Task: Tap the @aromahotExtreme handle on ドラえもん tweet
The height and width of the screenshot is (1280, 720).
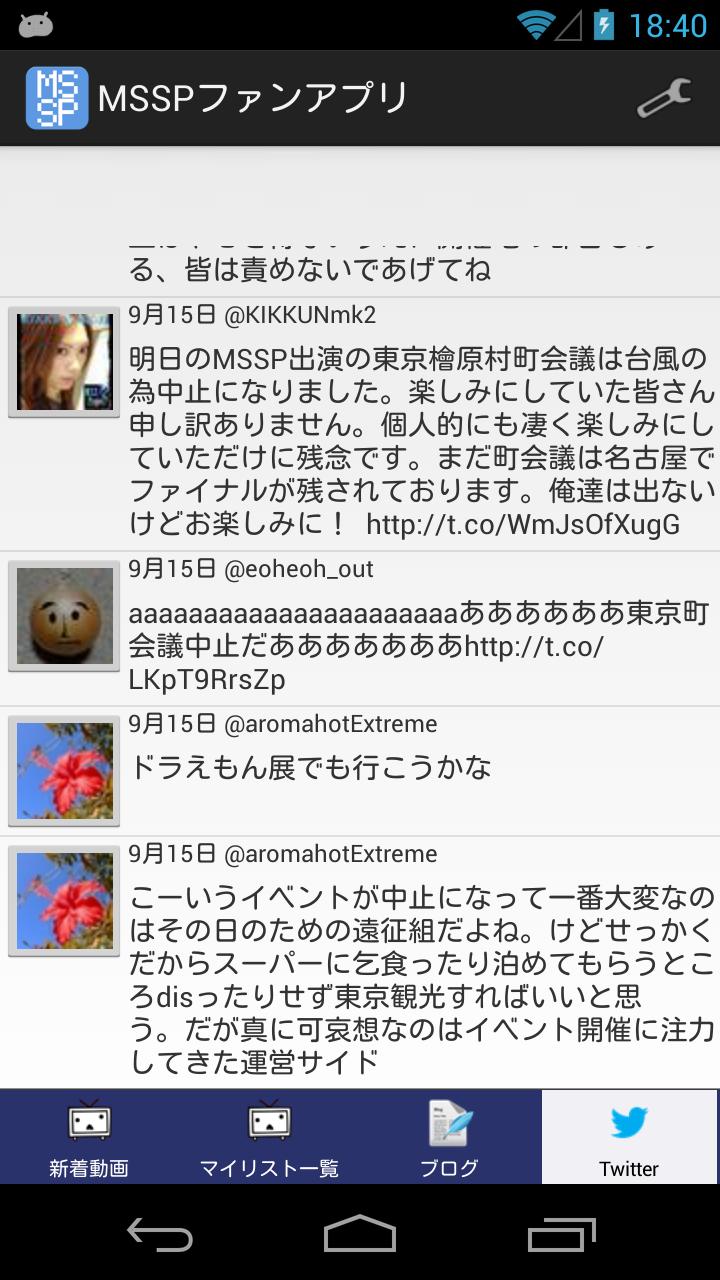Action: [x=331, y=724]
